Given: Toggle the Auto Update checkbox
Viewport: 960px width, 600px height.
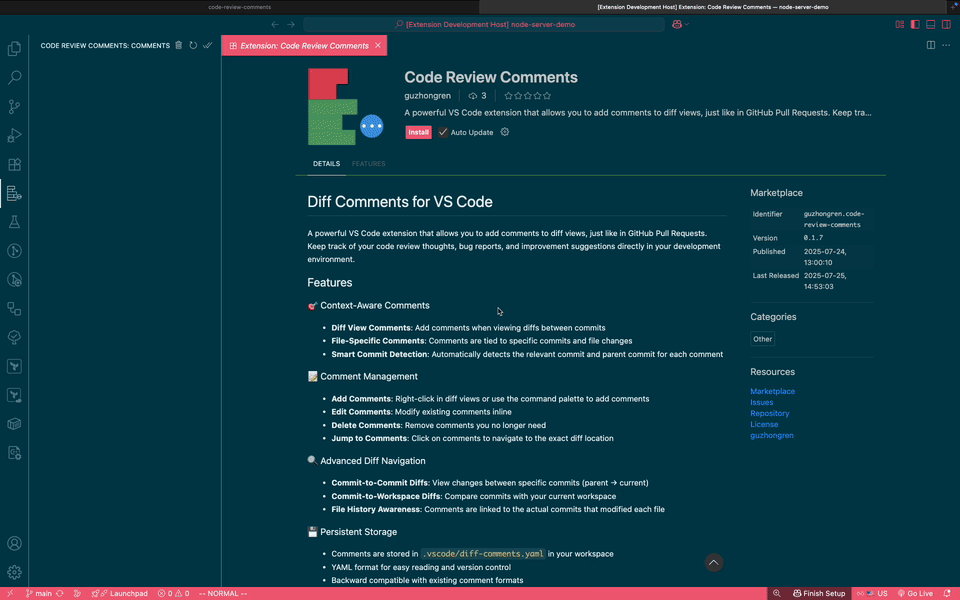Looking at the screenshot, I should (443, 132).
